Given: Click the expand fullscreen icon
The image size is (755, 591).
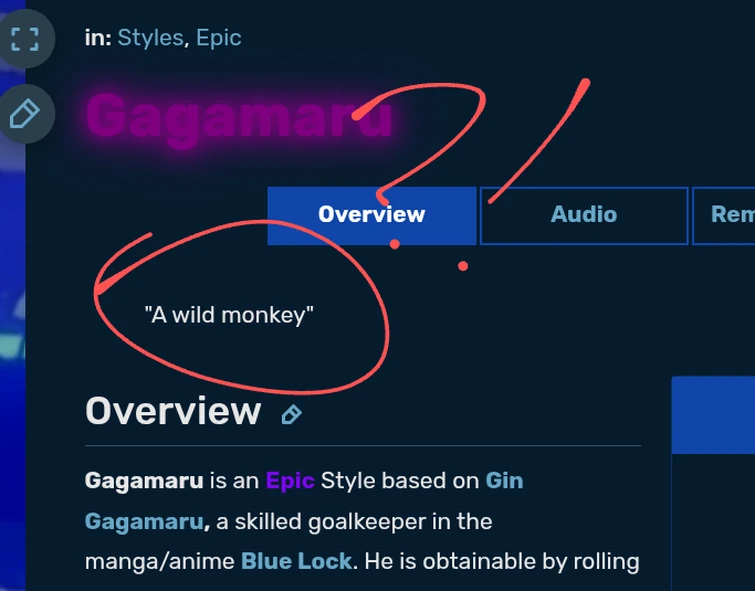Looking at the screenshot, I should pyautogui.click(x=25, y=39).
